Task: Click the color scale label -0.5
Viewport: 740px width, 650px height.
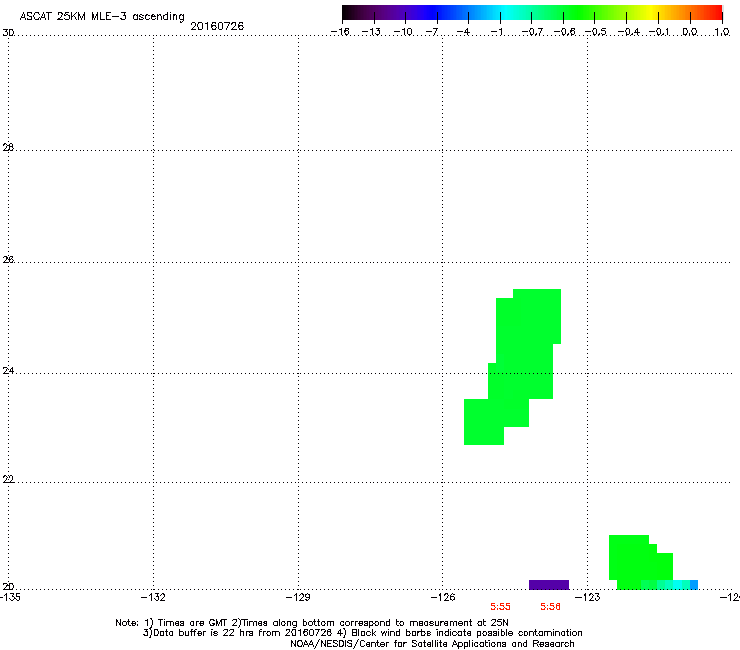Action: tap(596, 32)
